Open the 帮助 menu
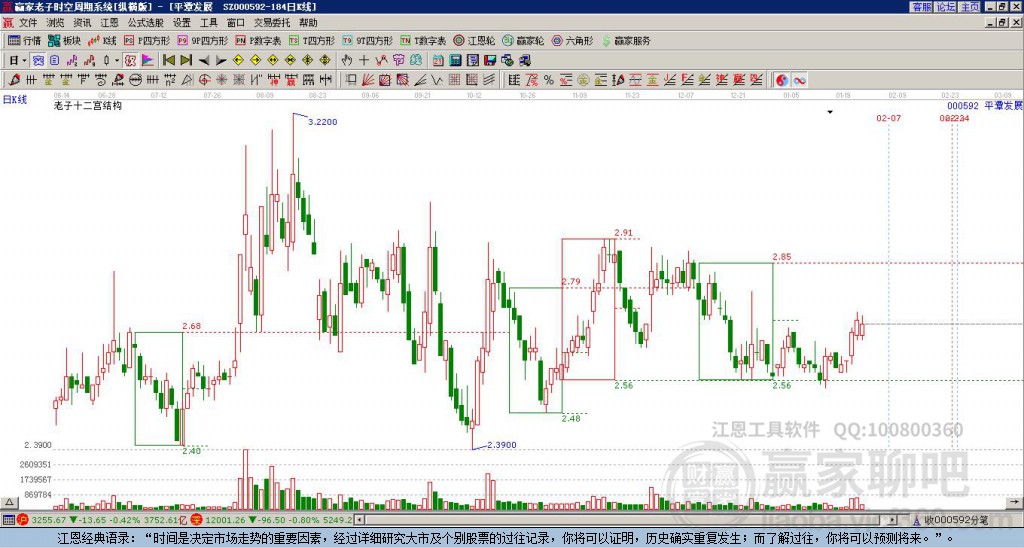Screen dimensions: 1024x548 point(308,23)
